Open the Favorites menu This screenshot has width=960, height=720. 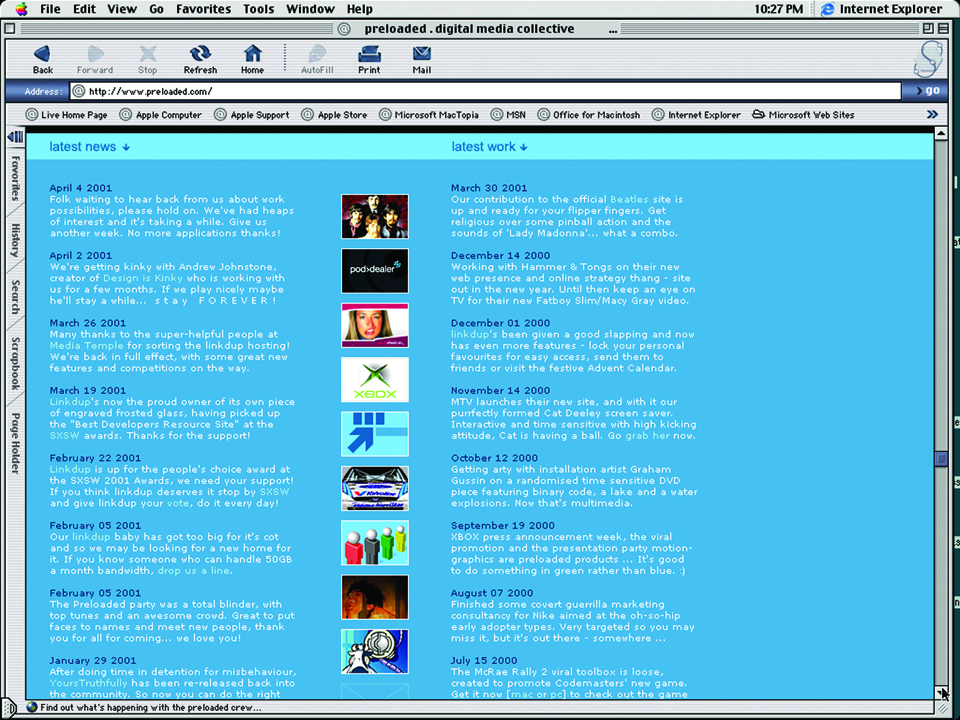(203, 9)
